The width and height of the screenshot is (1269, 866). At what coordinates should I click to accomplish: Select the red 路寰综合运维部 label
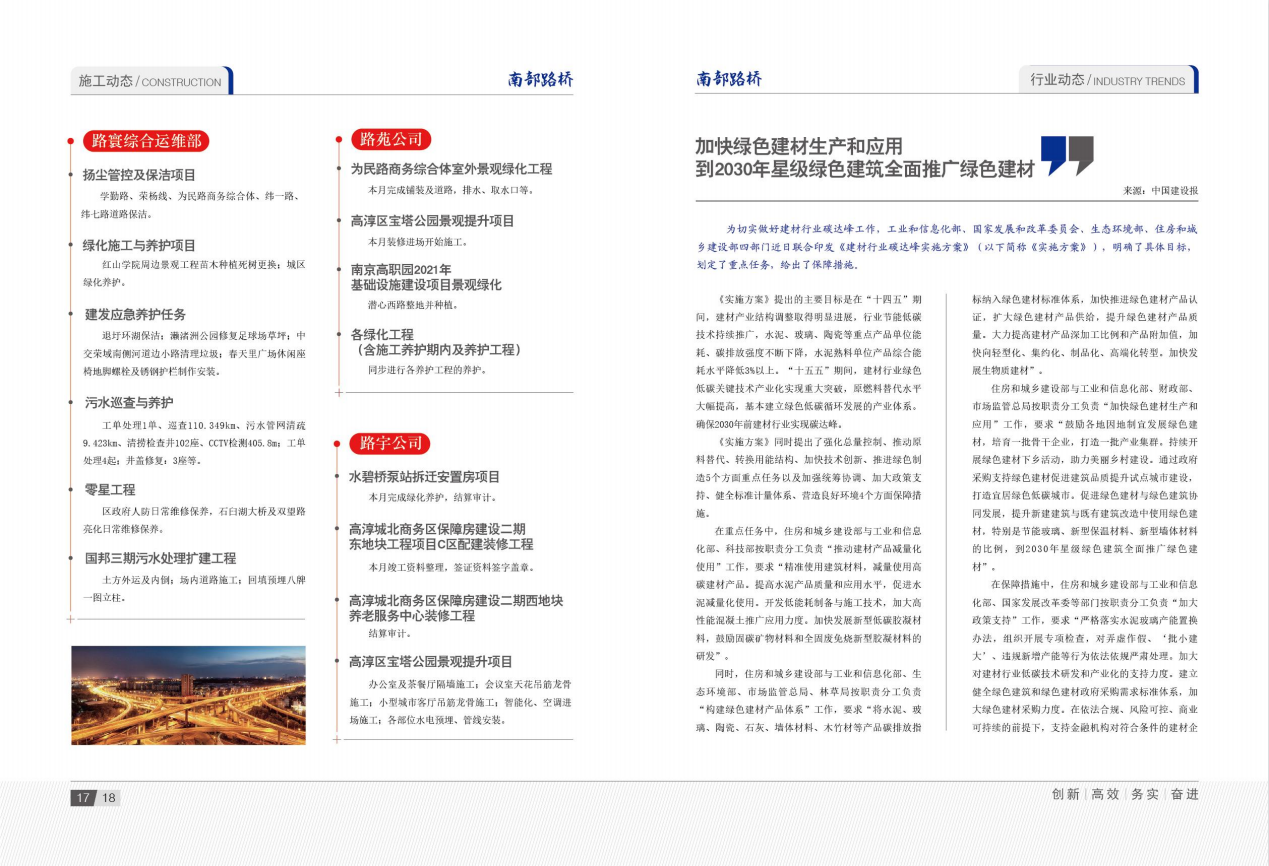pyautogui.click(x=145, y=141)
